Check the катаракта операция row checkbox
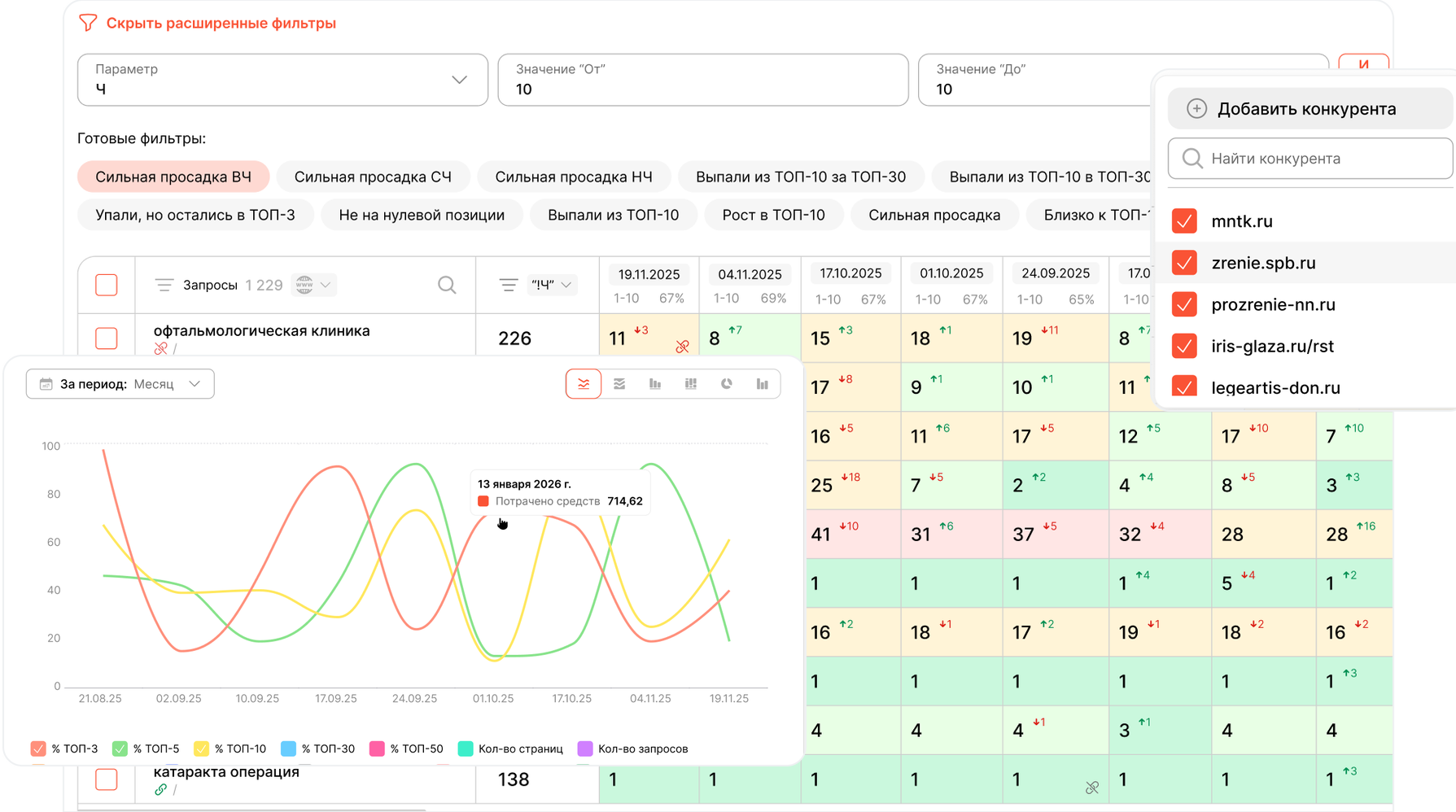Viewport: 1456px width, 812px height. point(107,779)
